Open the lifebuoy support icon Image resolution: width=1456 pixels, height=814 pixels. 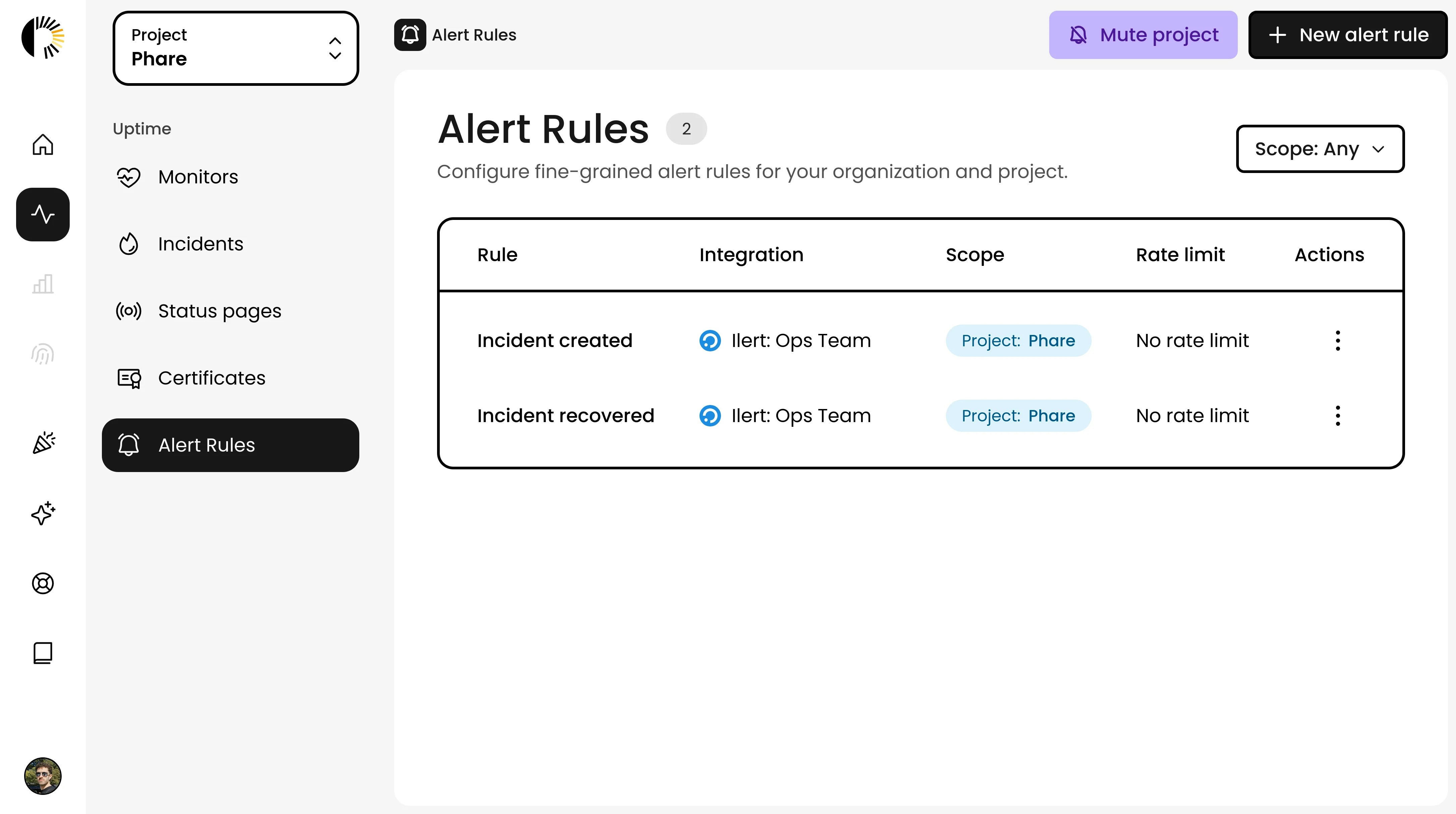point(43,583)
